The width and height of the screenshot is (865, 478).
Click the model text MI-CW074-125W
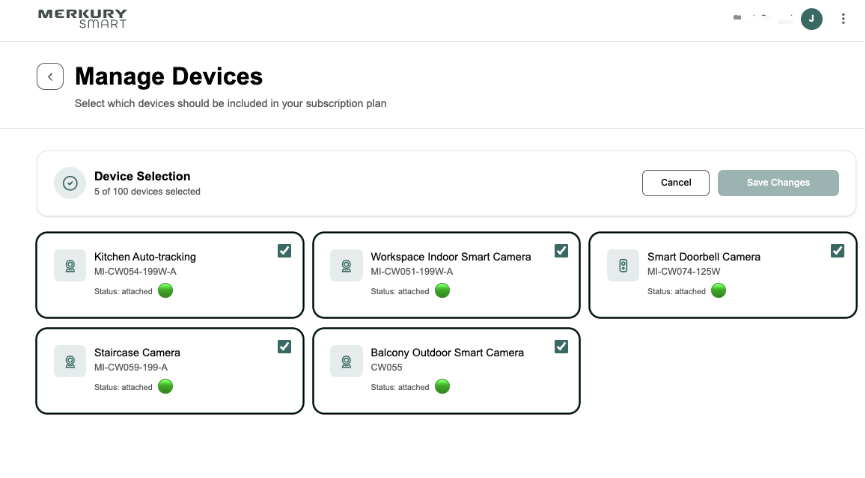point(684,272)
